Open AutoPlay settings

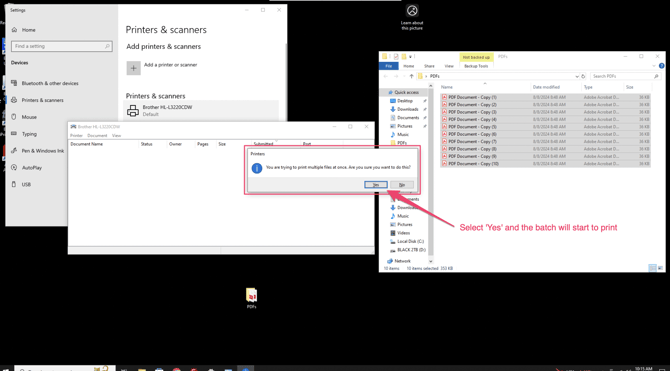click(x=32, y=168)
